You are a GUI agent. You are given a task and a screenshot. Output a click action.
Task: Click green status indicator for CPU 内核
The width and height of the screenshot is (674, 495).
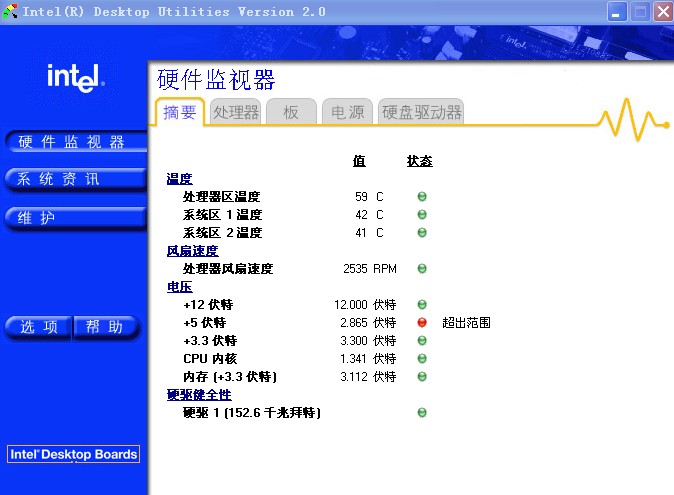click(422, 358)
